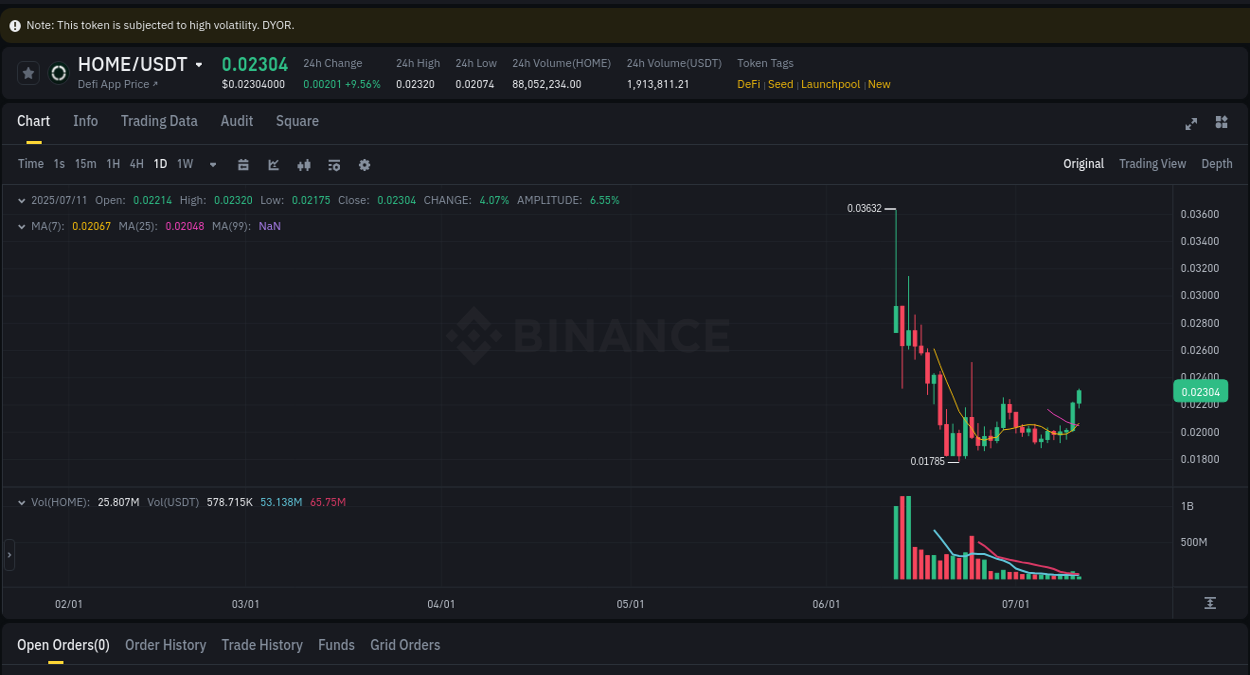Click the highlighted 0.02304 price label
1250x675 pixels.
[x=1200, y=391]
